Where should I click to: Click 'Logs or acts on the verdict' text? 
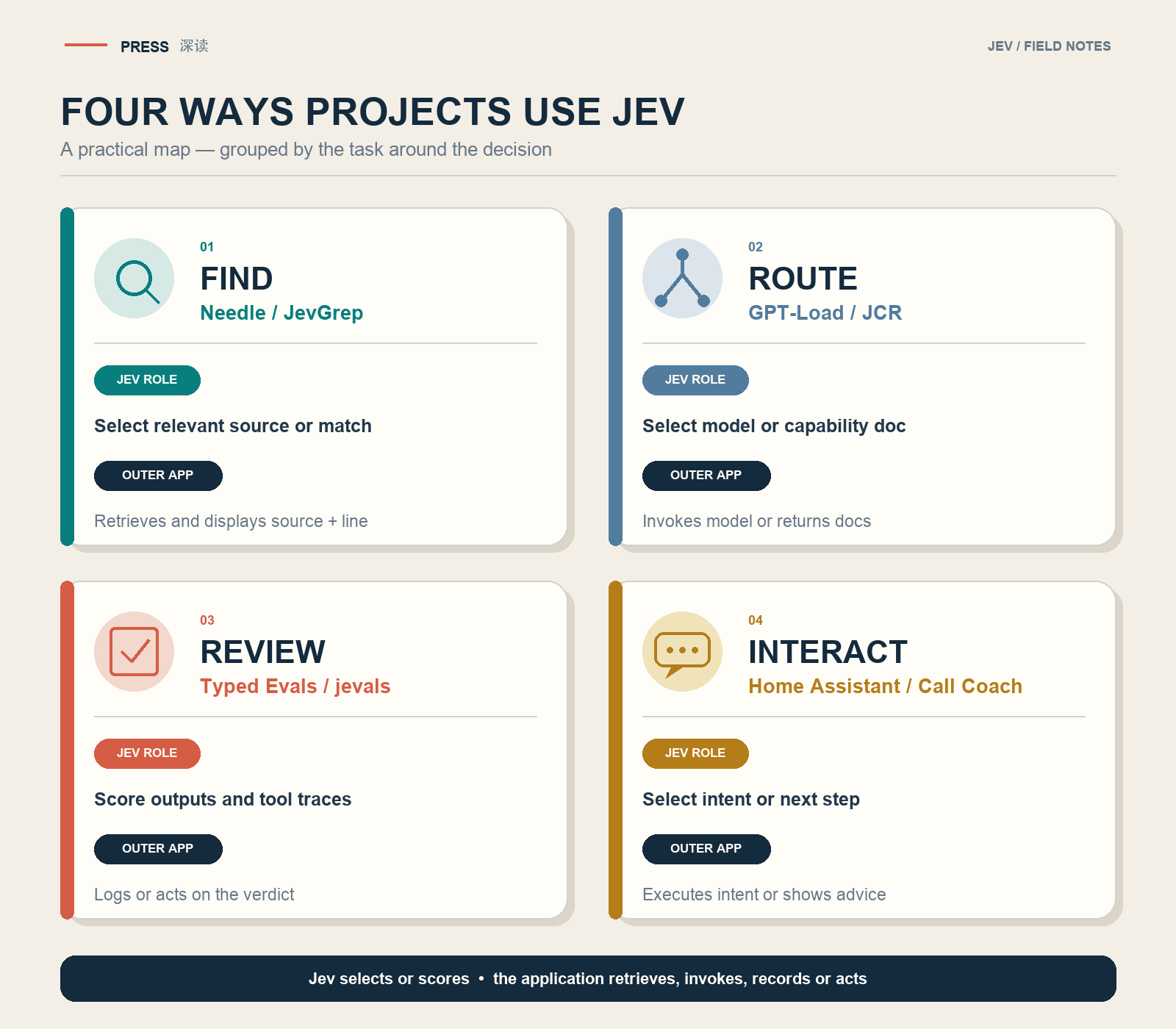click(194, 894)
